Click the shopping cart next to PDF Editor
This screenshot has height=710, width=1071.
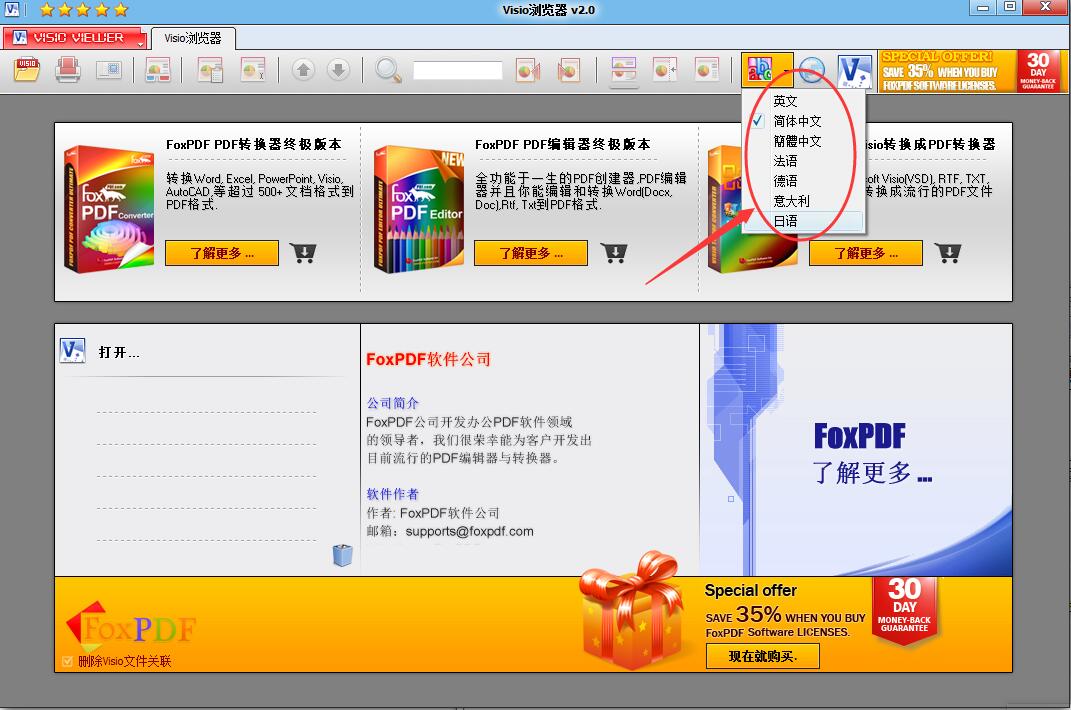614,253
